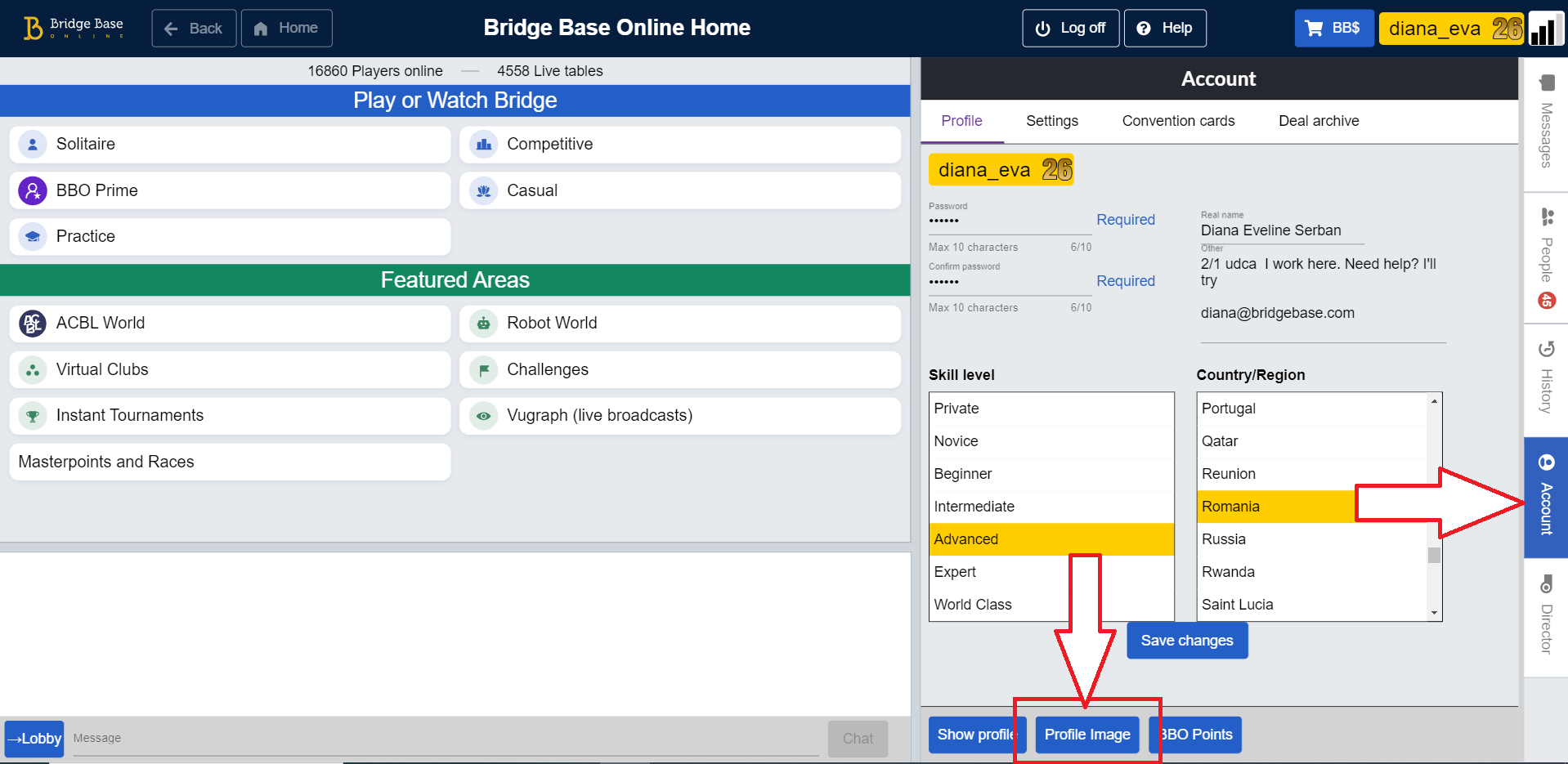Switch to the Profile tab
This screenshot has width=1568, height=764.
961,121
